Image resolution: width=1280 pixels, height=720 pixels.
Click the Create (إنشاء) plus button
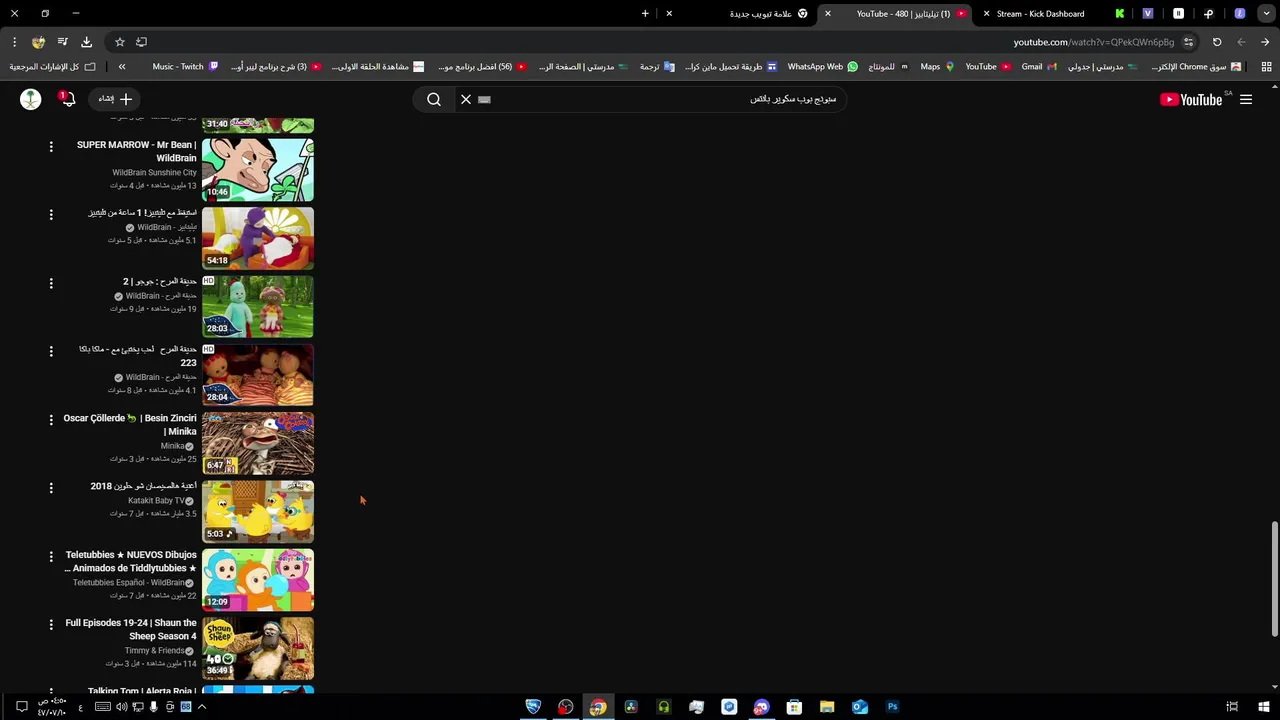tap(116, 99)
